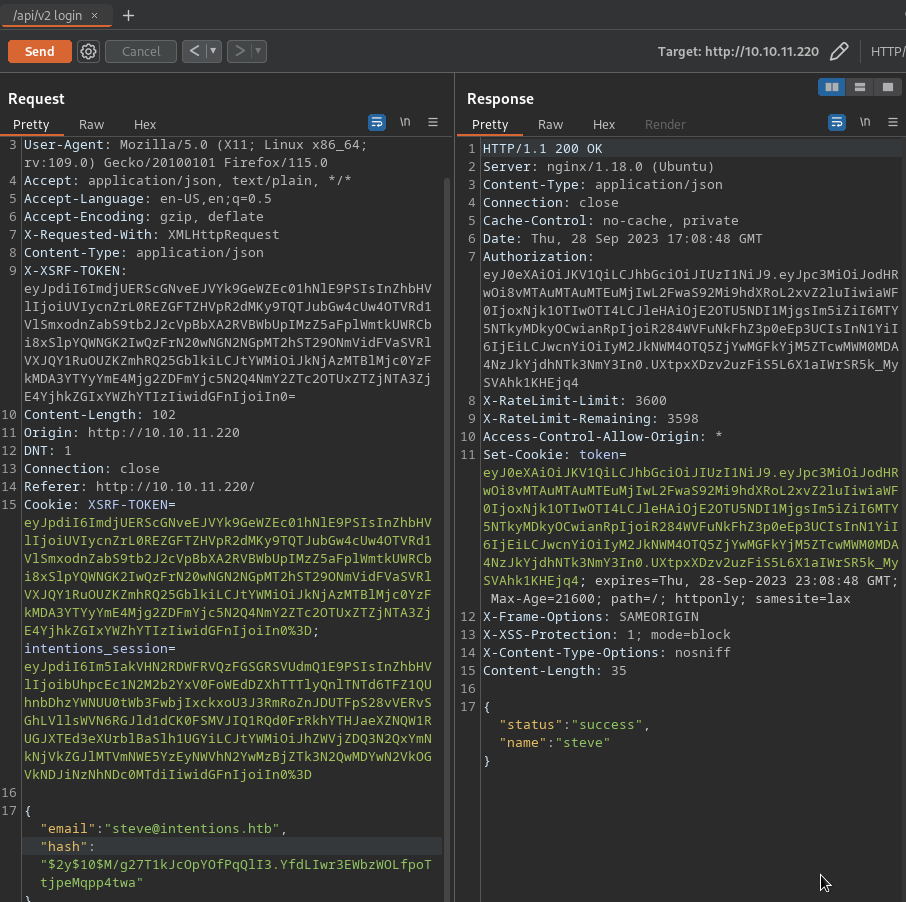This screenshot has height=902, width=906.
Task: Expand the forward history dropdown arrow
Action: (x=258, y=51)
